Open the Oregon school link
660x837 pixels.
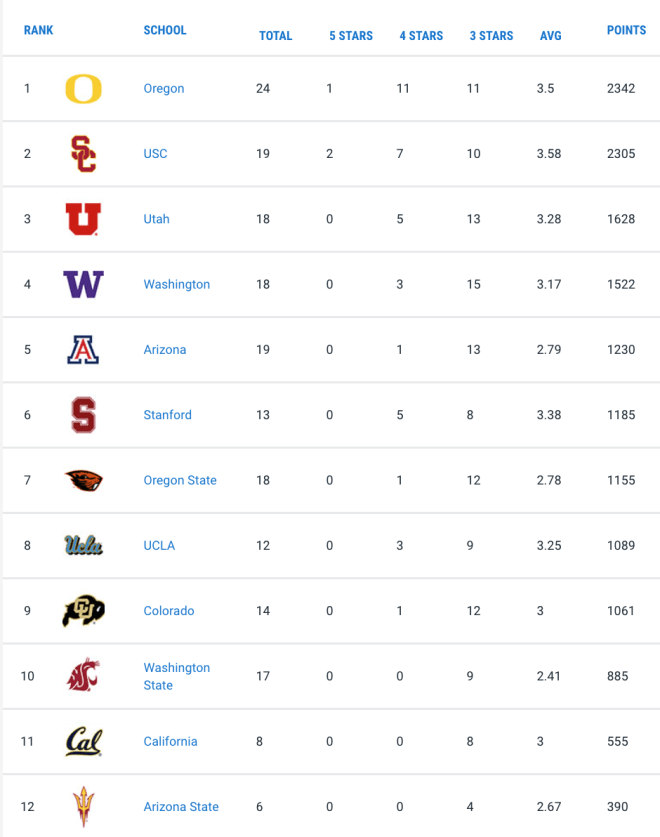coord(164,89)
